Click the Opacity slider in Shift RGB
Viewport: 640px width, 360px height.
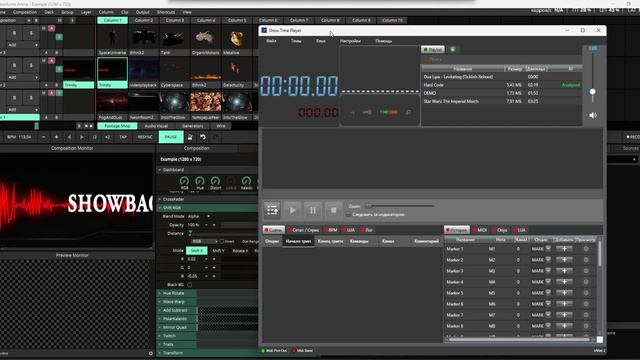(239, 225)
